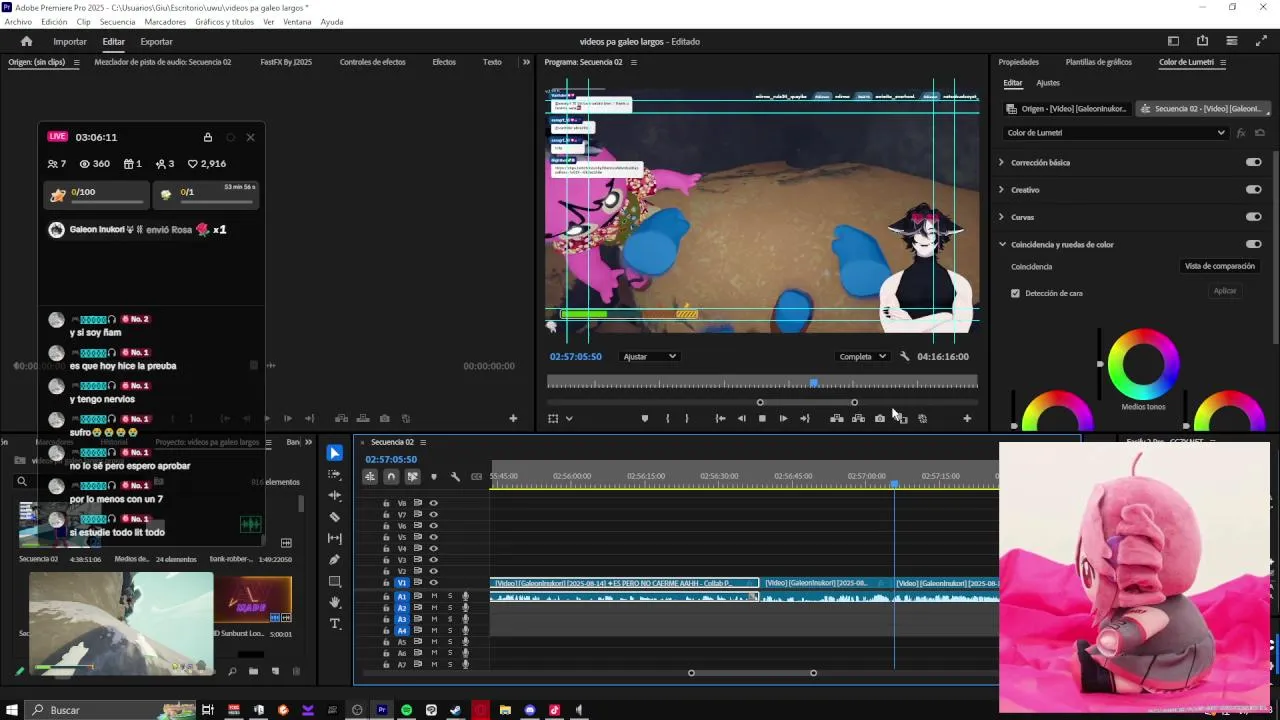Open Plantillas de gráficos tab
The image size is (1280, 720).
pyautogui.click(x=1099, y=62)
